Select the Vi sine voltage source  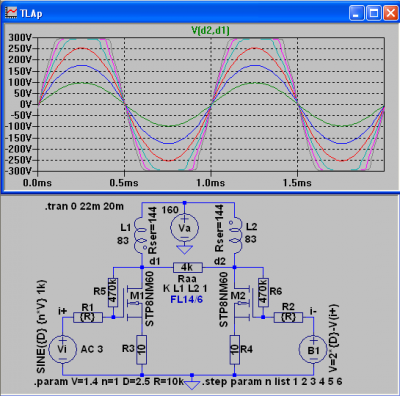pos(62,349)
